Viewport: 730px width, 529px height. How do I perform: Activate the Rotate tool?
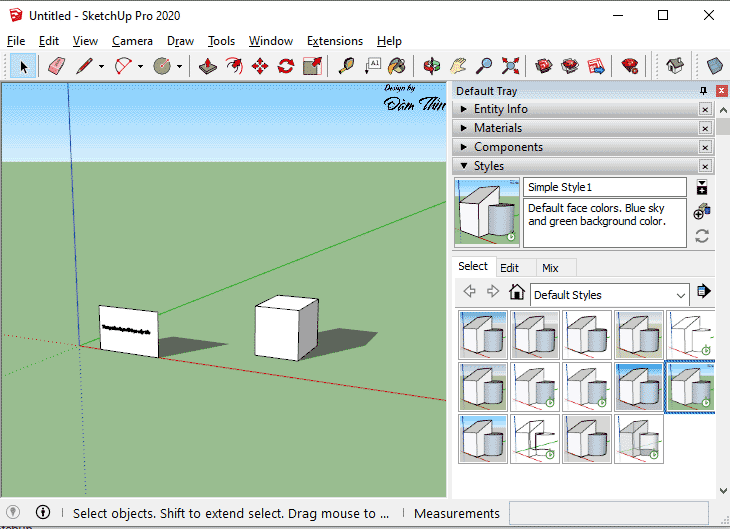click(x=286, y=66)
